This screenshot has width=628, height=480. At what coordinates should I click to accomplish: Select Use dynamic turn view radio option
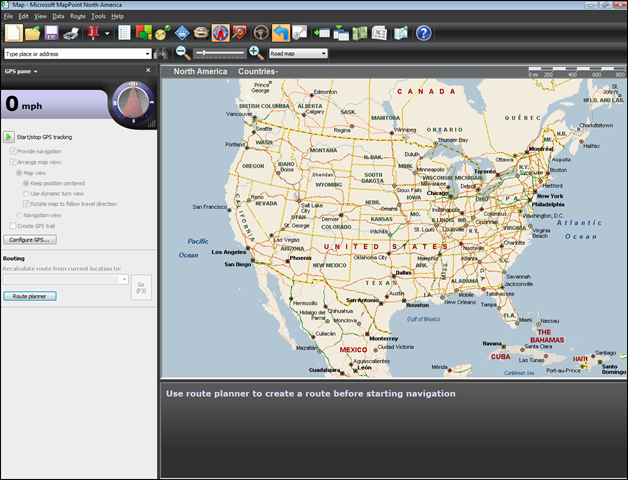pyautogui.click(x=26, y=194)
